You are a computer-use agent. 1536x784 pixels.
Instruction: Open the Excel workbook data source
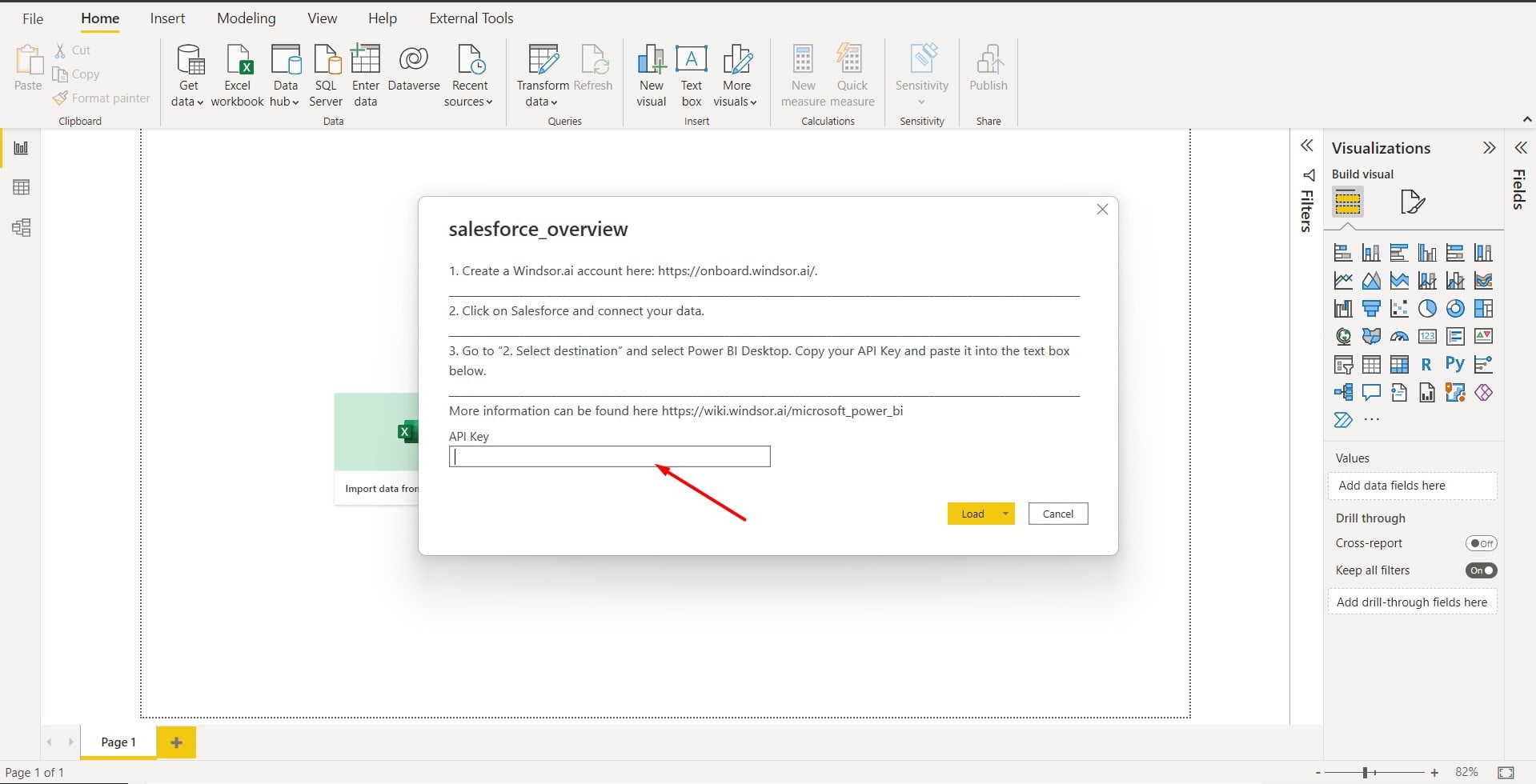point(238,76)
